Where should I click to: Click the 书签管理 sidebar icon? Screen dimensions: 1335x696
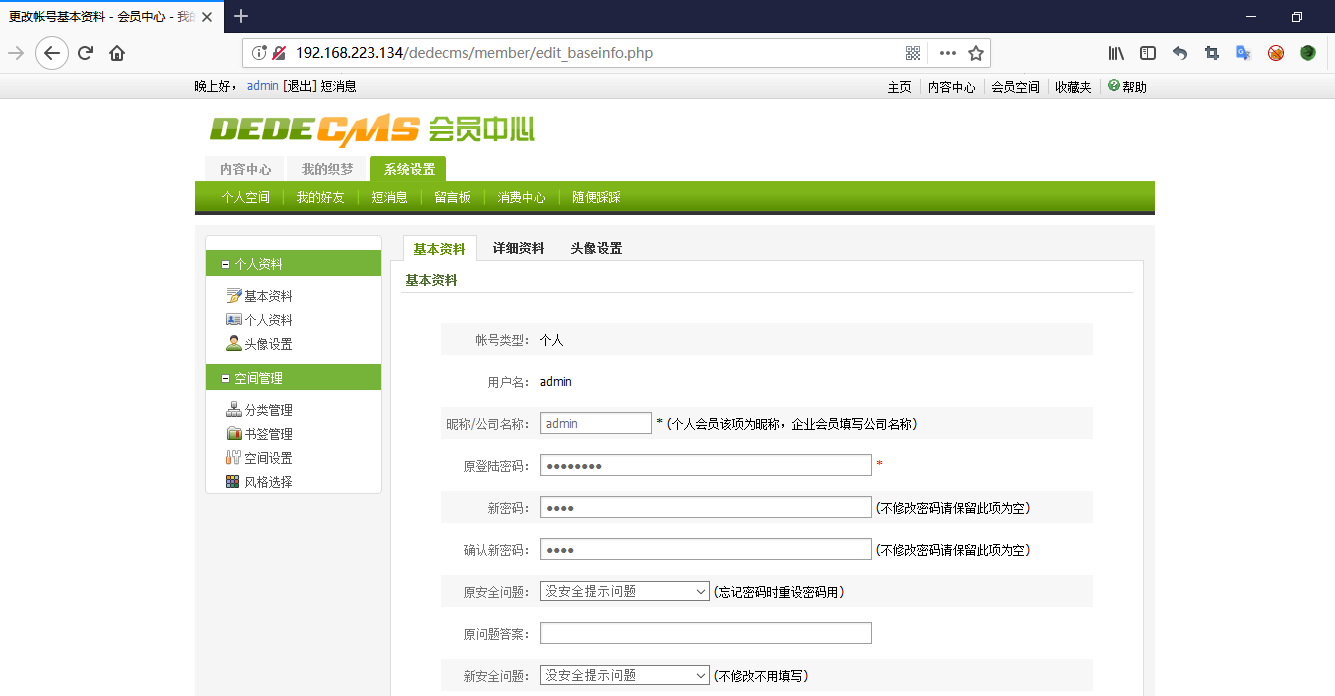[234, 433]
